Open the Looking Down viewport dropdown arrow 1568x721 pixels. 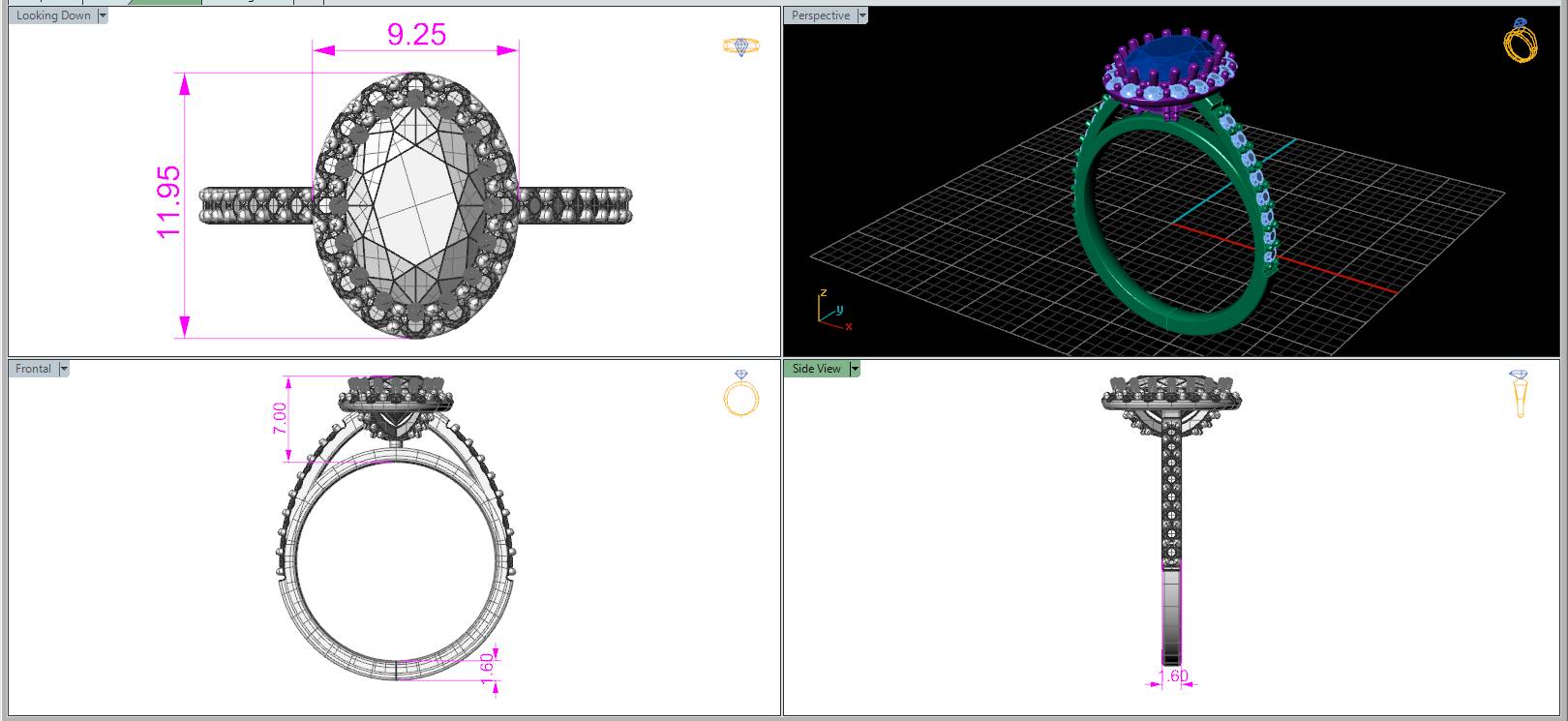pos(103,15)
